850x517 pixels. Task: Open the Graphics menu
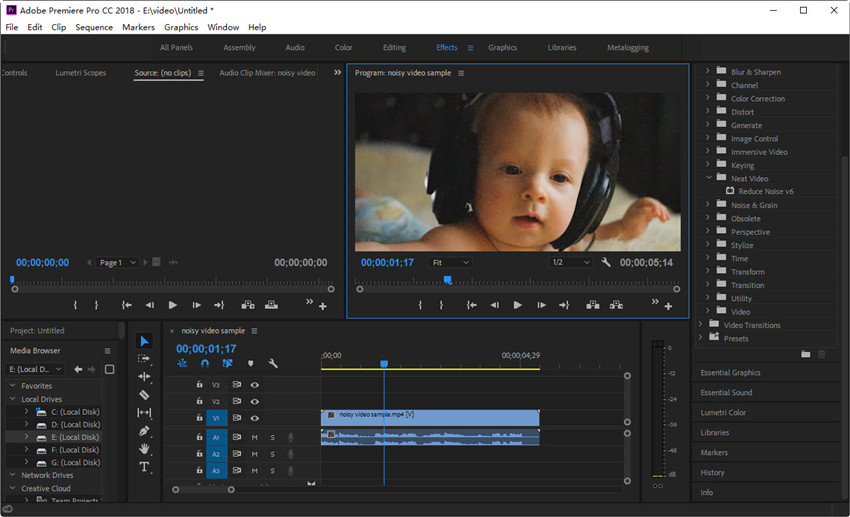(181, 27)
